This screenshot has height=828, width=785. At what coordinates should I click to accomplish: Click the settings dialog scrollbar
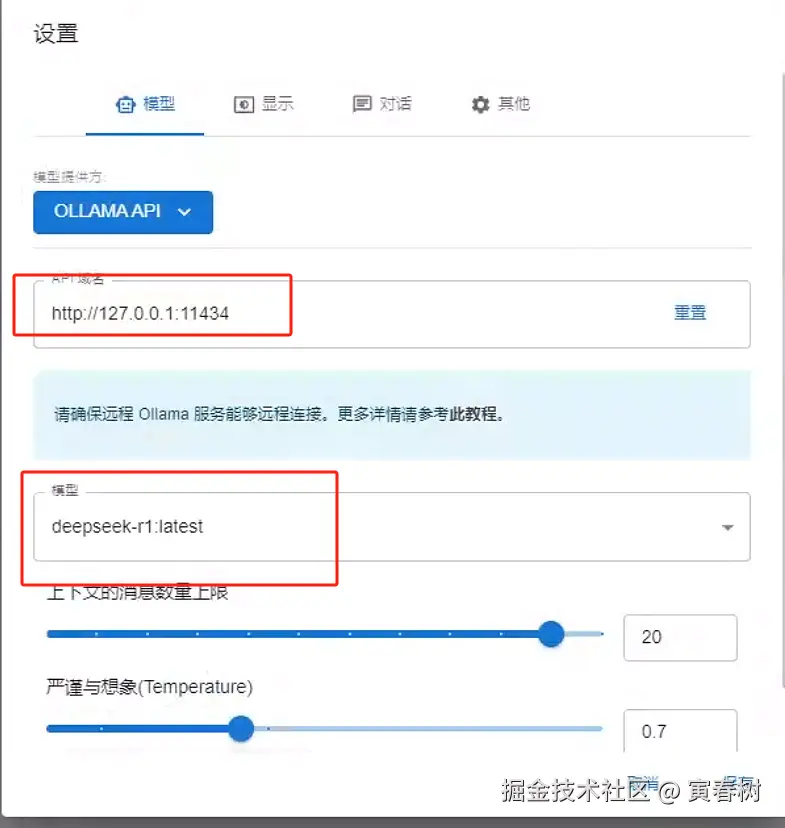click(782, 380)
